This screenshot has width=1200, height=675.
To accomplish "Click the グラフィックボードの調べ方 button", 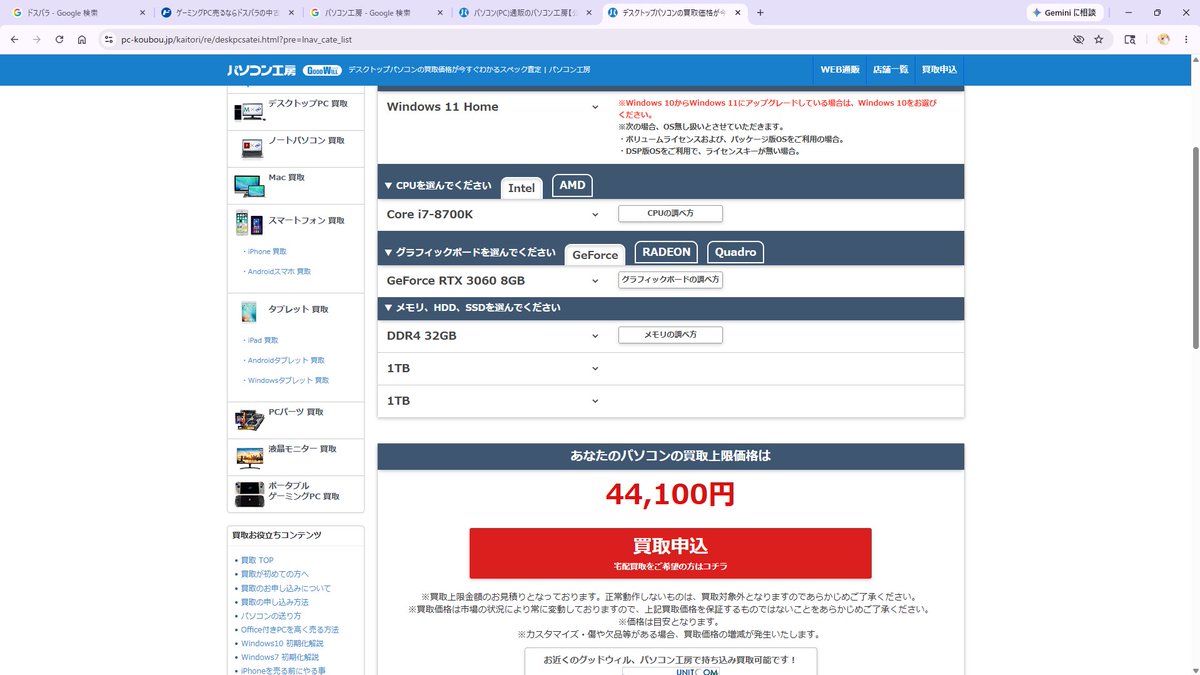I will (670, 280).
